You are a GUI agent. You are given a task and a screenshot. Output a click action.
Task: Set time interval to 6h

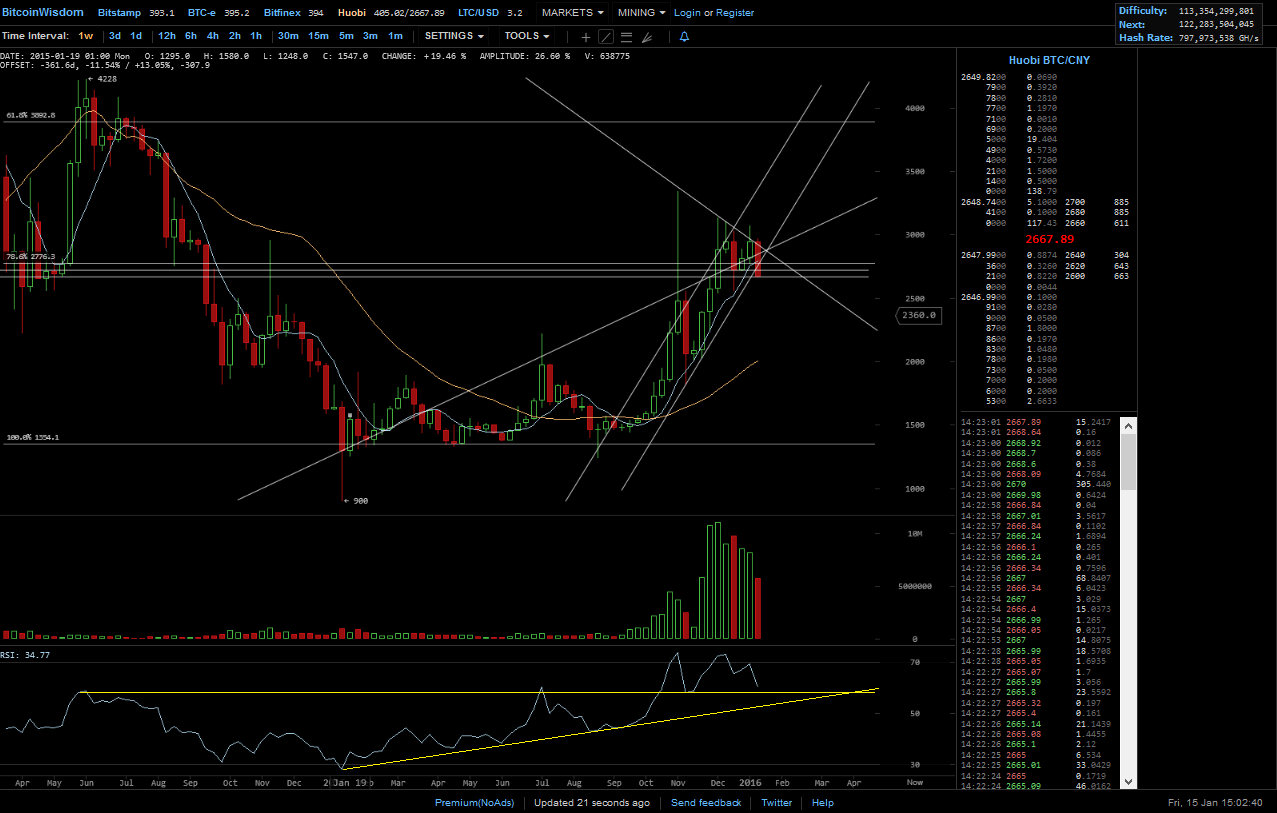click(191, 36)
